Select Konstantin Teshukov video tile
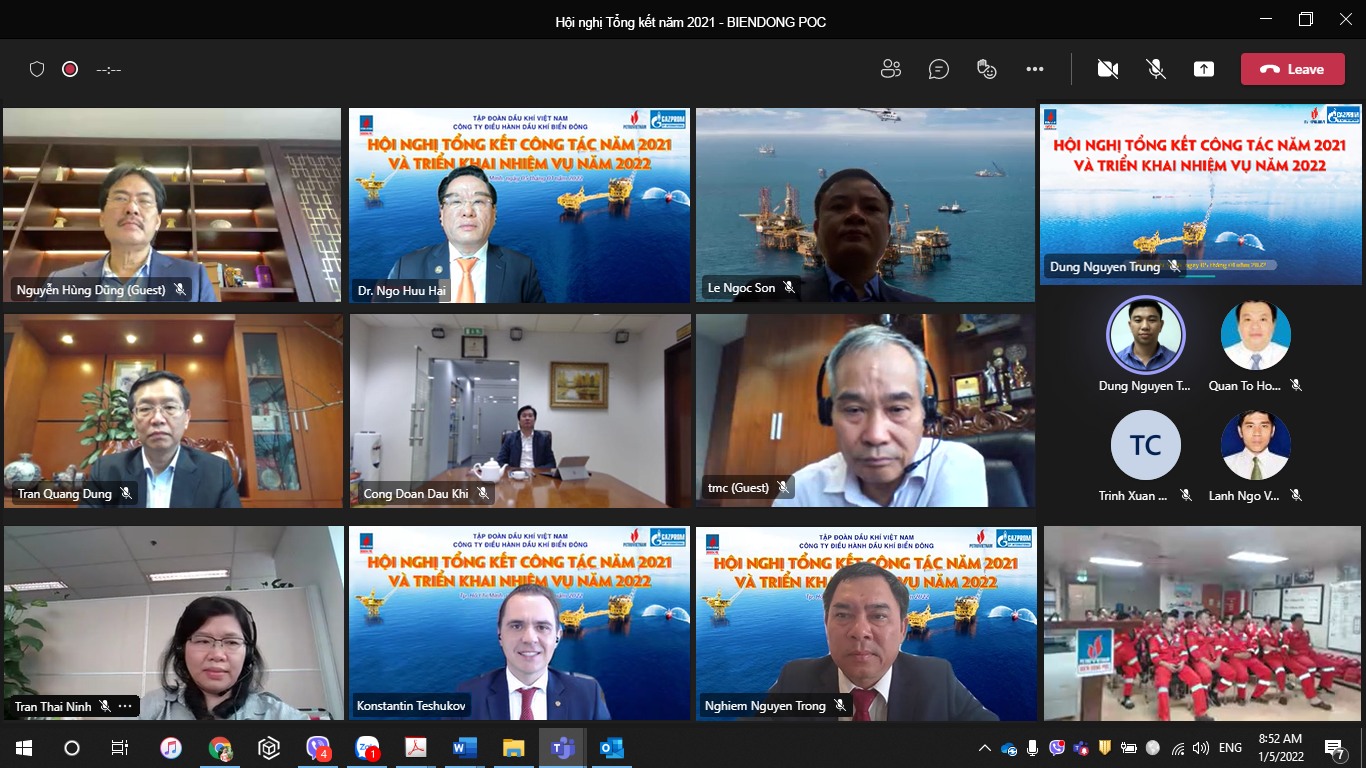Viewport: 1366px width, 768px height. pos(519,623)
